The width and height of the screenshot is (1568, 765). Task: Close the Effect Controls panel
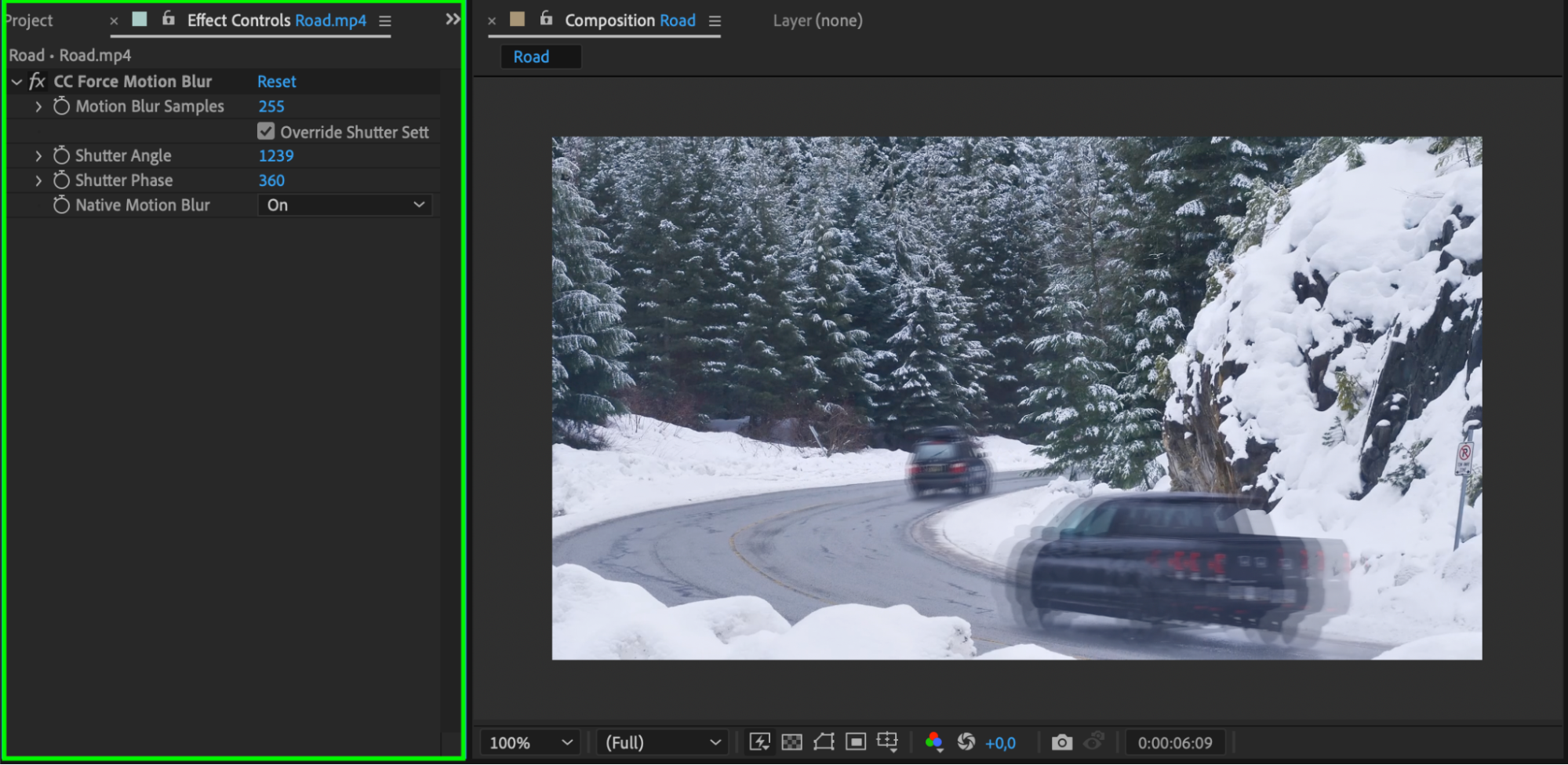[115, 21]
